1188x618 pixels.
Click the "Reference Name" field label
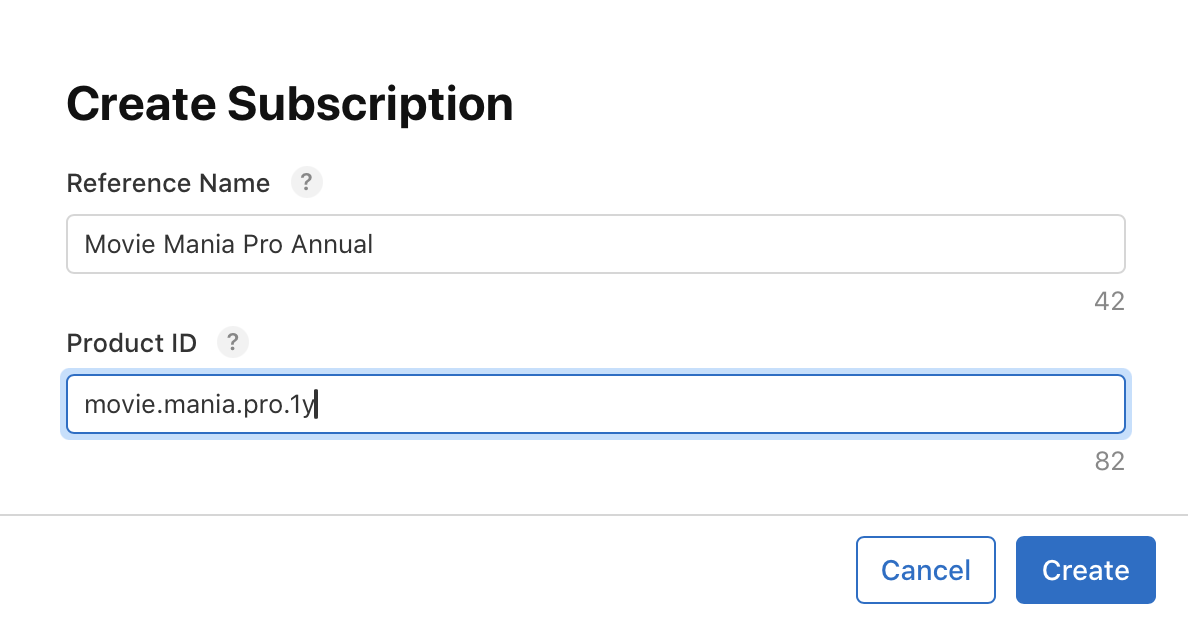coord(168,184)
